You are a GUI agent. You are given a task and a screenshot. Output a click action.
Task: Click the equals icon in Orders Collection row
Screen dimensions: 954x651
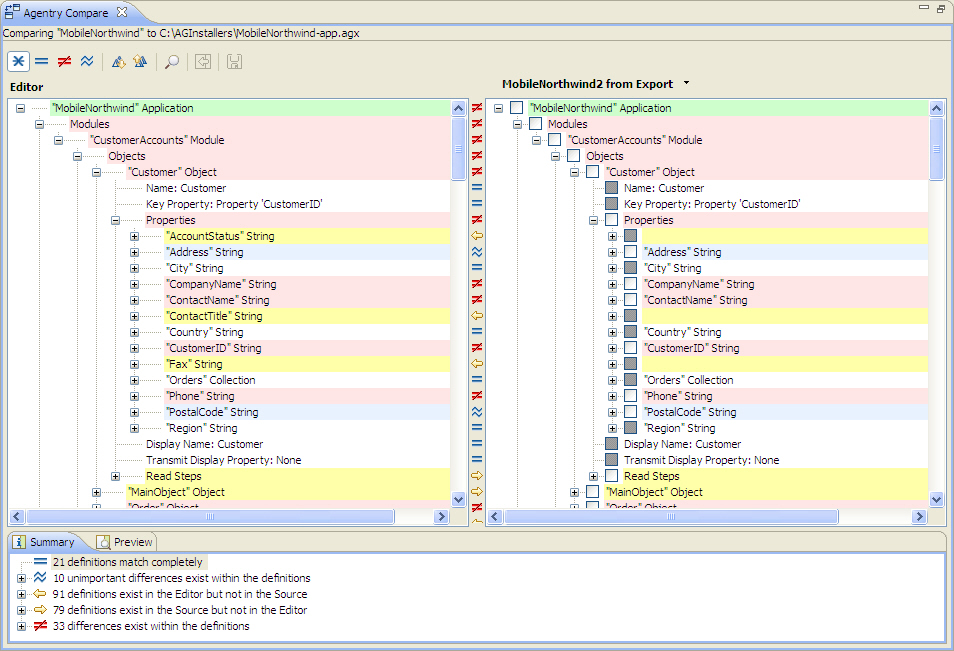(477, 380)
